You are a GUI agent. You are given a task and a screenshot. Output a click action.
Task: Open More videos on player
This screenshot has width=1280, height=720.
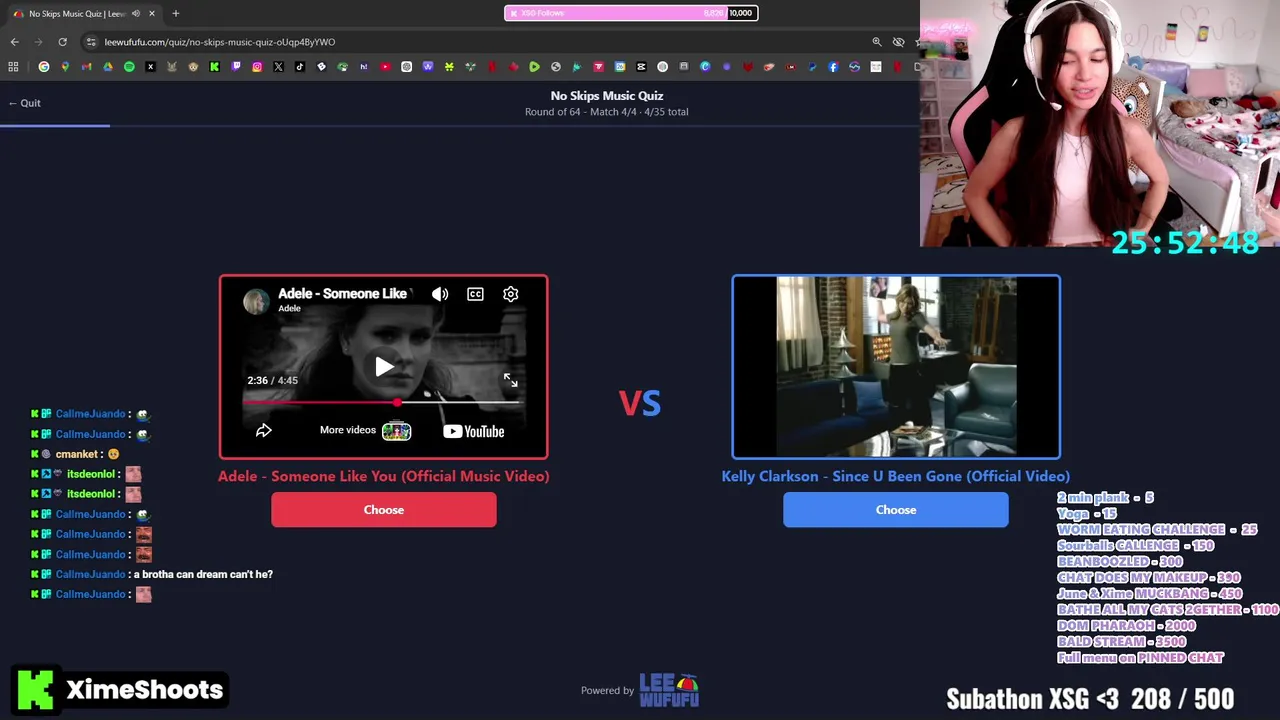click(x=365, y=430)
